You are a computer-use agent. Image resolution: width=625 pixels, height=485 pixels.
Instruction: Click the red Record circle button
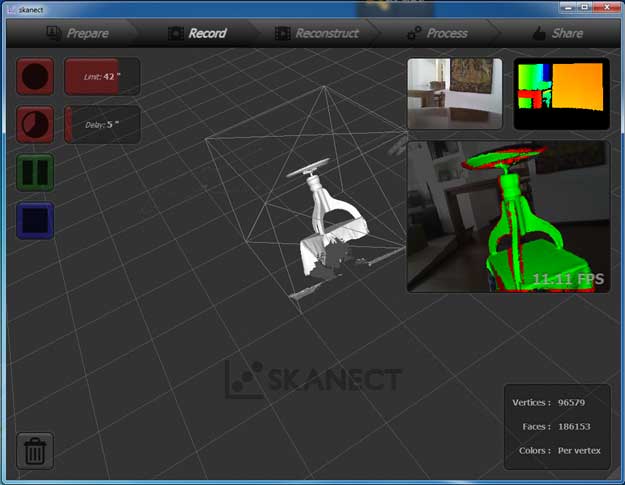(35, 77)
